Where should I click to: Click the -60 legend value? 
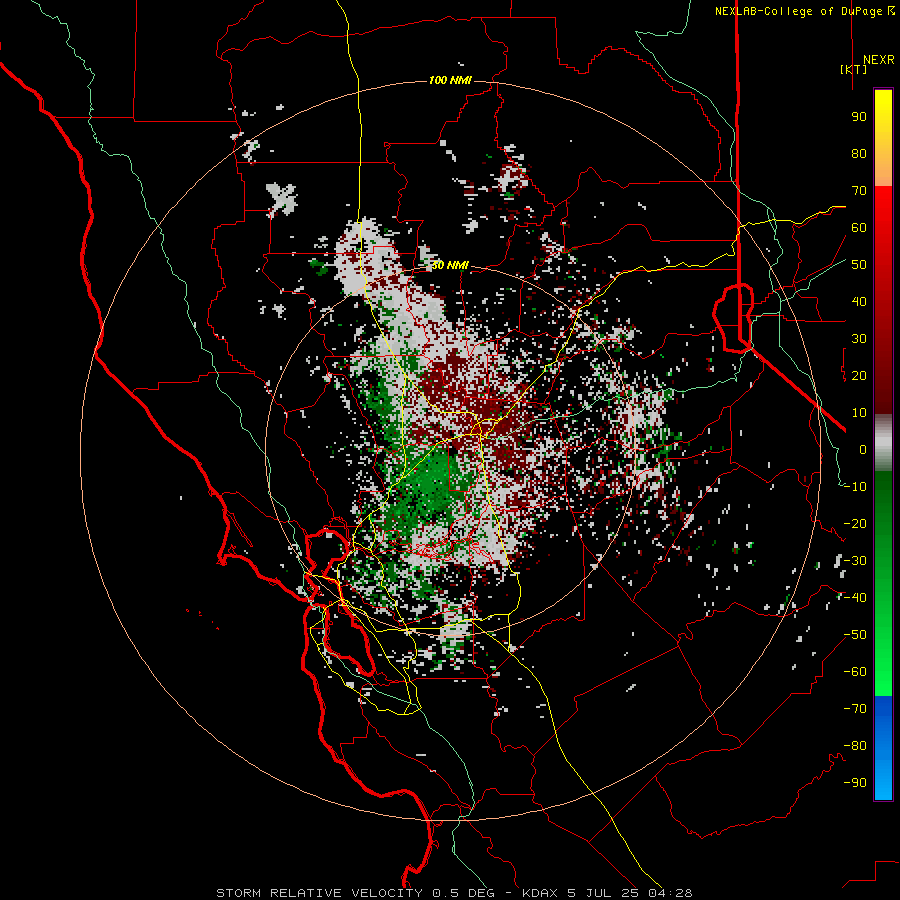(x=855, y=672)
